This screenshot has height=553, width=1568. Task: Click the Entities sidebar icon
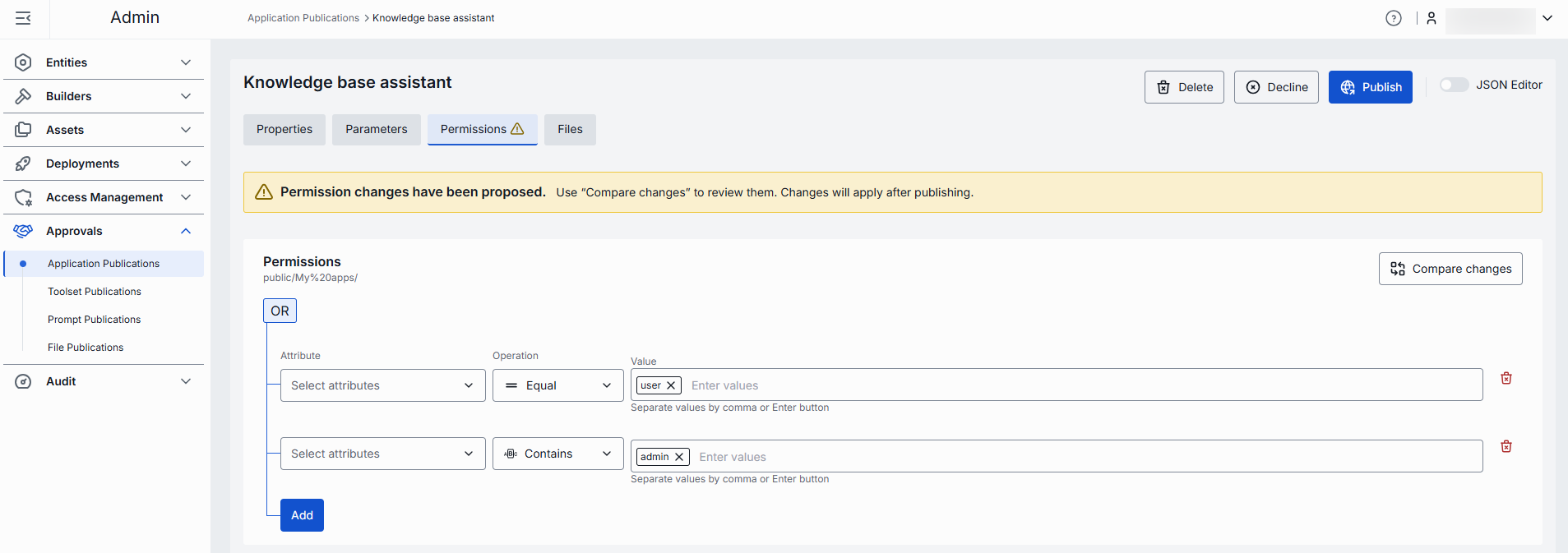(23, 62)
